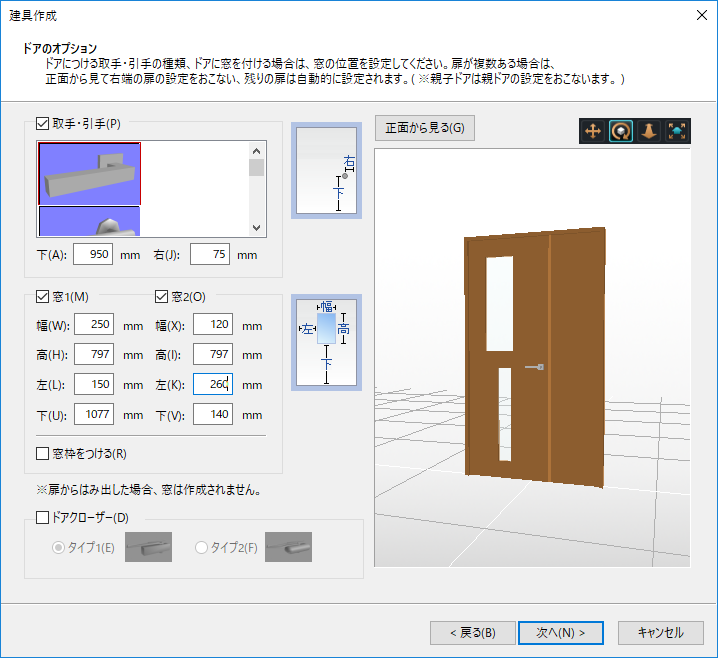
Task: Click the window dimension diagram icon
Action: pos(325,342)
